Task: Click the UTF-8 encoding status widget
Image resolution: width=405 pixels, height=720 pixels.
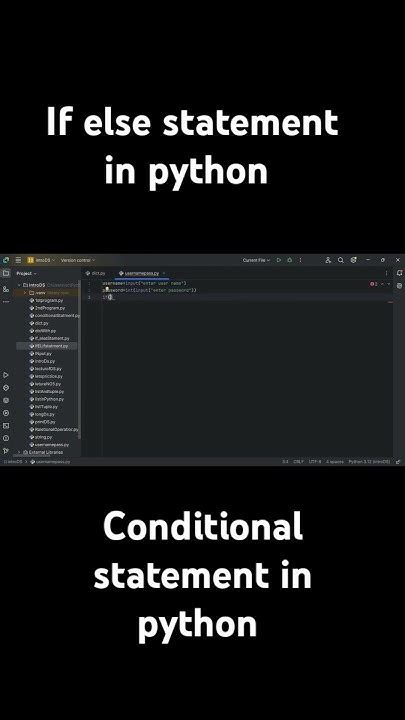Action: [315, 461]
